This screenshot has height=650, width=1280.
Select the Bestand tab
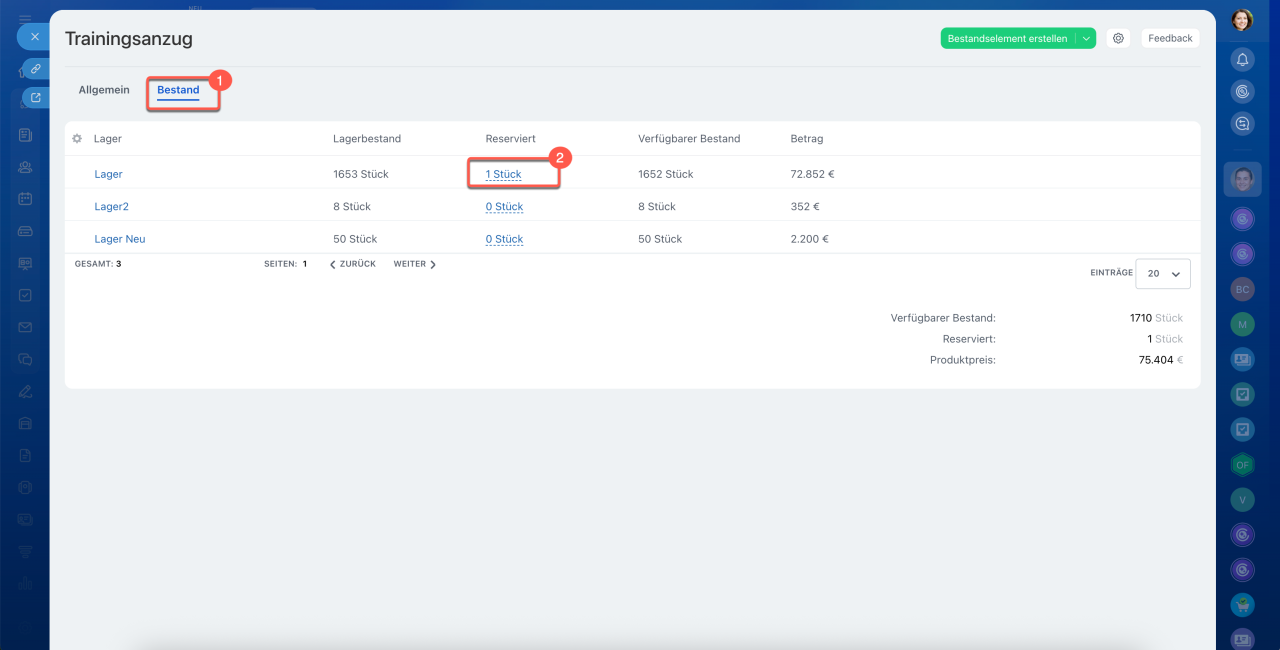pyautogui.click(x=178, y=90)
